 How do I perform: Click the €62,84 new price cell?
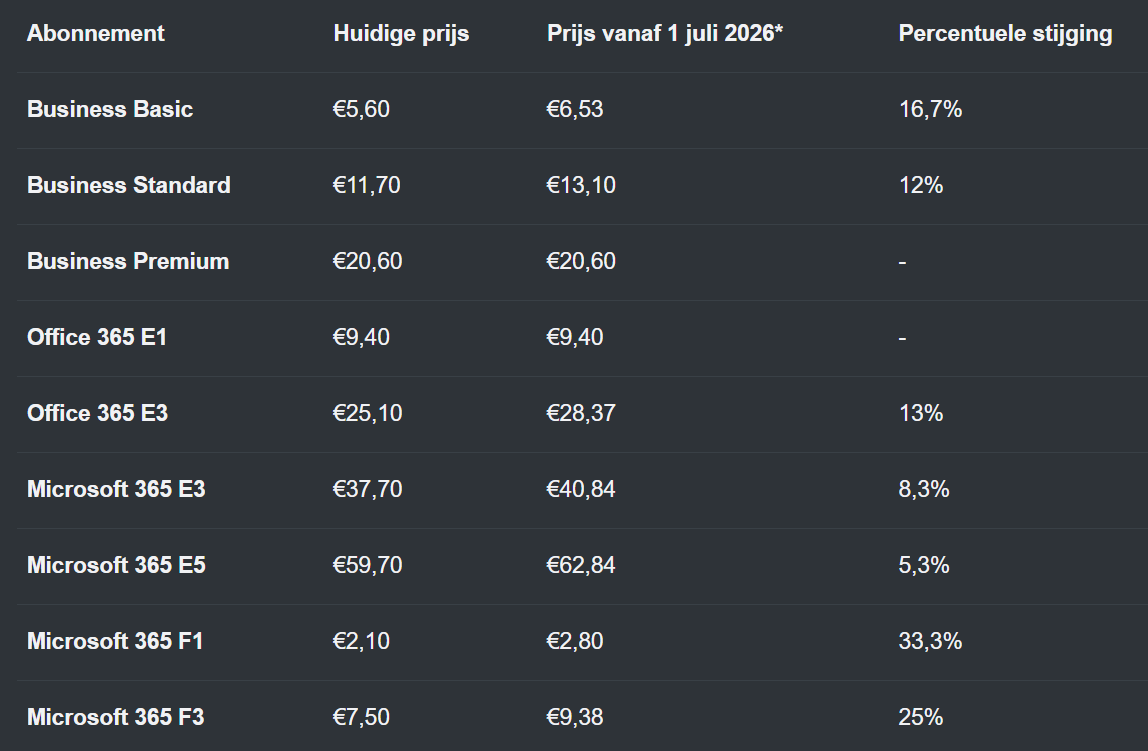[581, 565]
